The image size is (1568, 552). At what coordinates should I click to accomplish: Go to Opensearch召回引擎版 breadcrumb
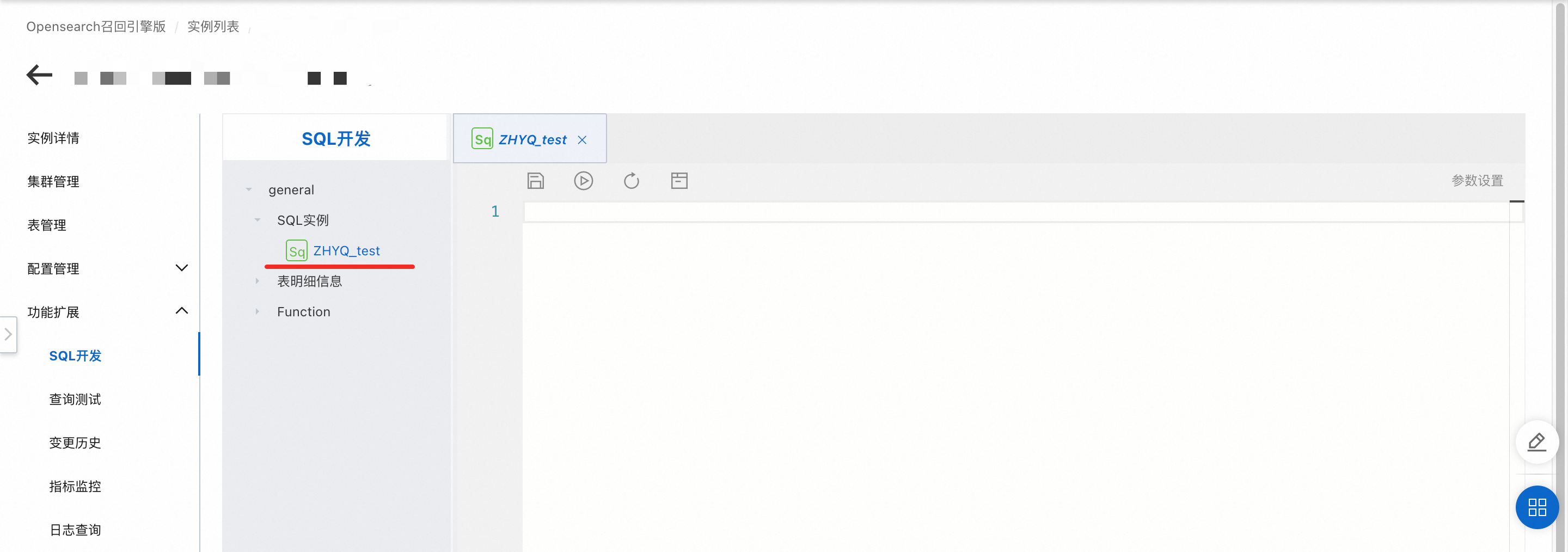point(96,26)
